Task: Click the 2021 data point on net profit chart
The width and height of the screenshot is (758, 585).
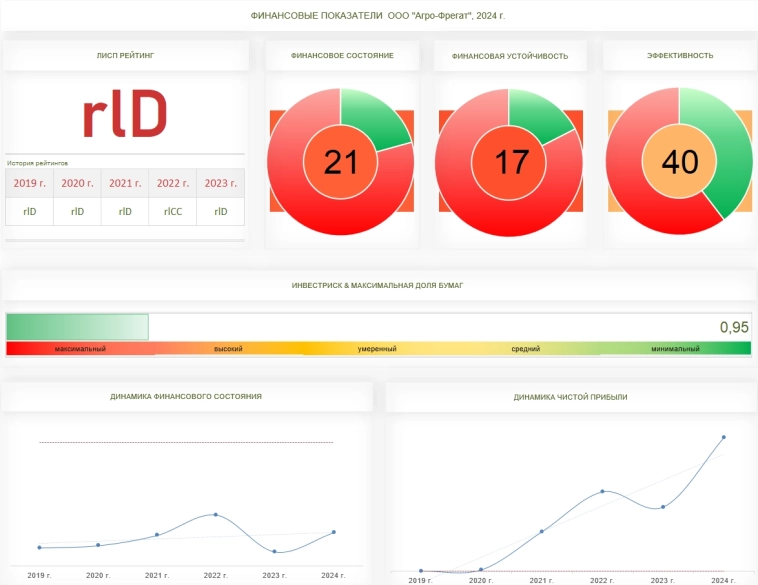Action: click(541, 531)
